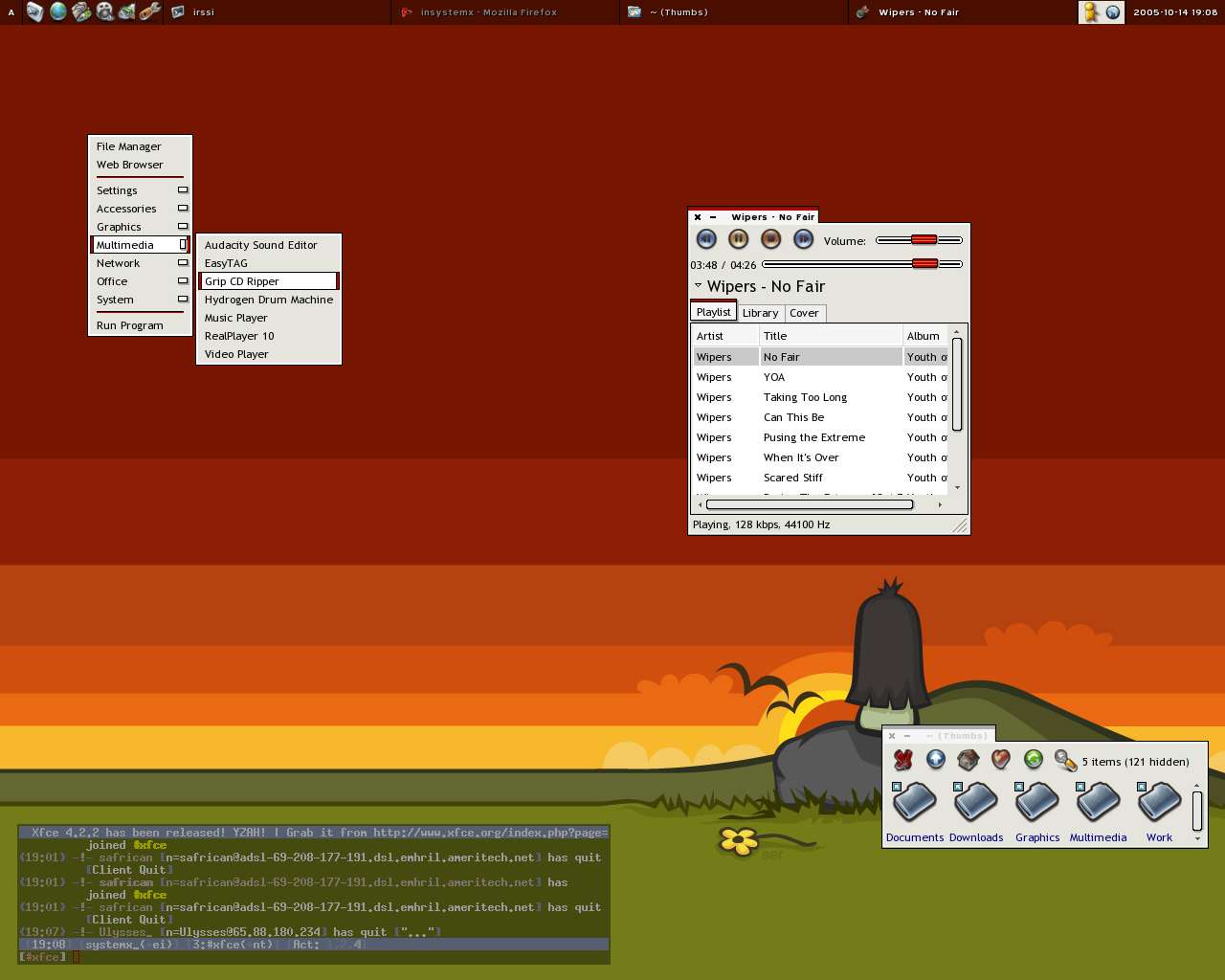
Task: Expand the Office submenu
Action: 141,281
